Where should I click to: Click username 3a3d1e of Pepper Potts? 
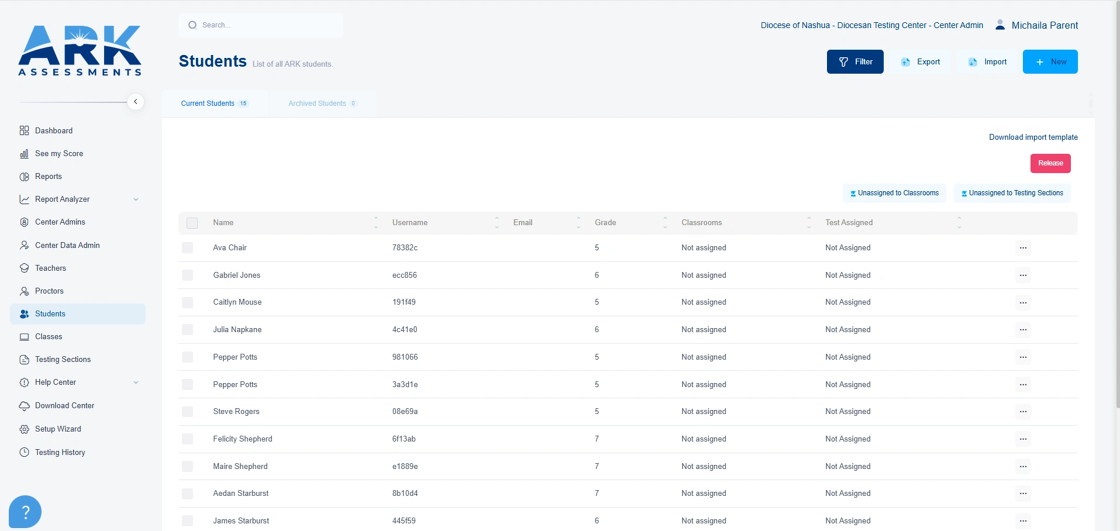[x=405, y=384]
